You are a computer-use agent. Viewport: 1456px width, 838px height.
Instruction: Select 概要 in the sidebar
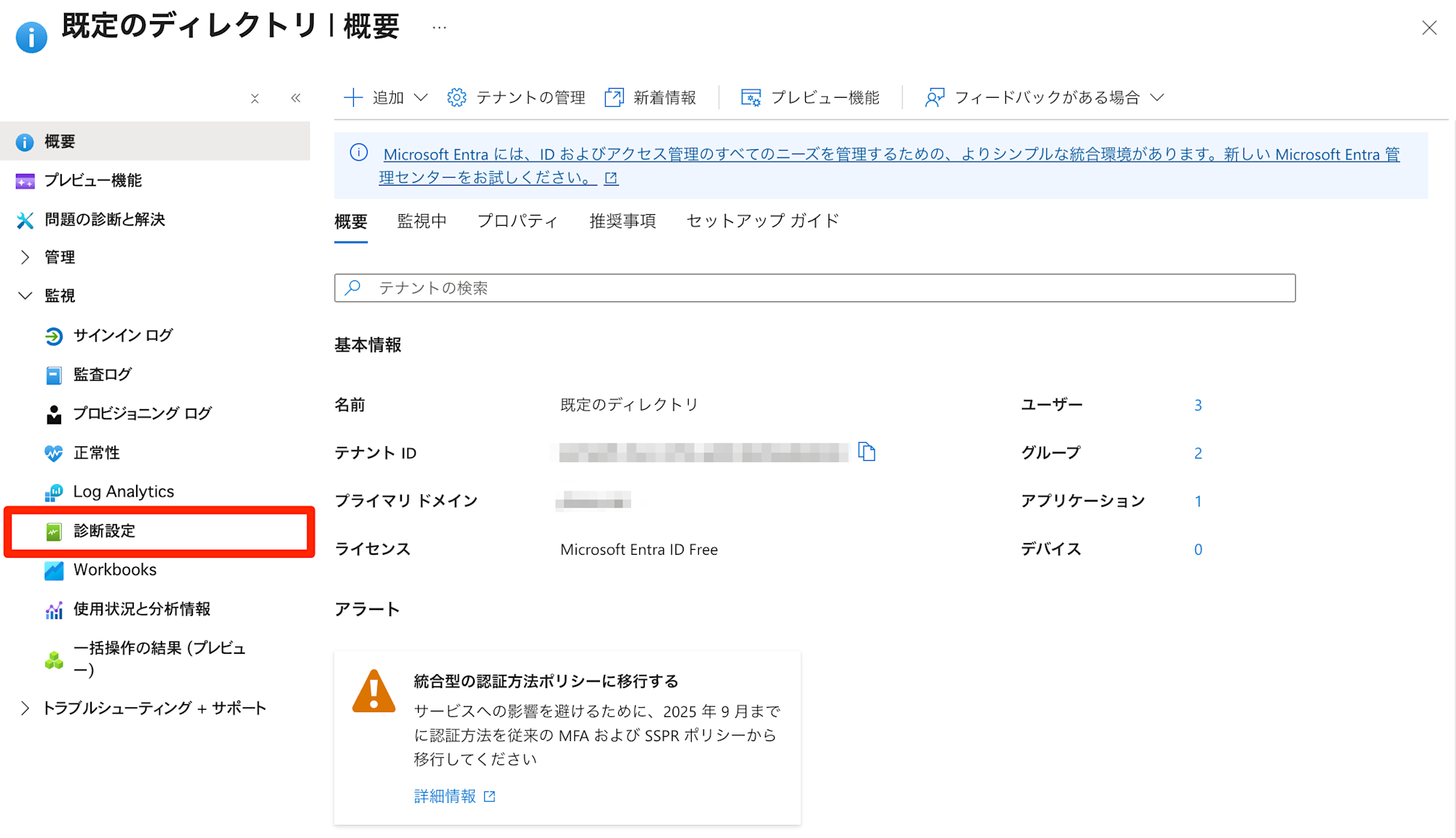(x=155, y=141)
